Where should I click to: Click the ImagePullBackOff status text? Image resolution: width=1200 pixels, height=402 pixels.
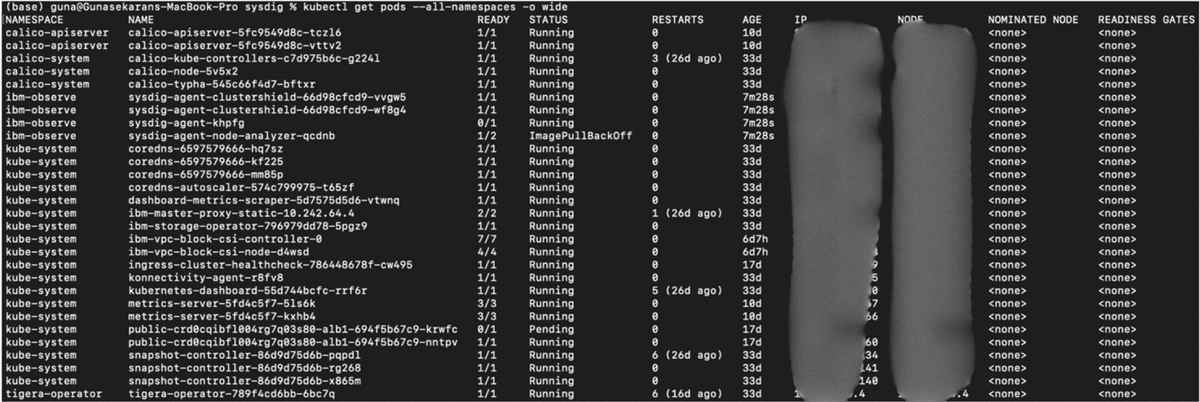coord(580,136)
